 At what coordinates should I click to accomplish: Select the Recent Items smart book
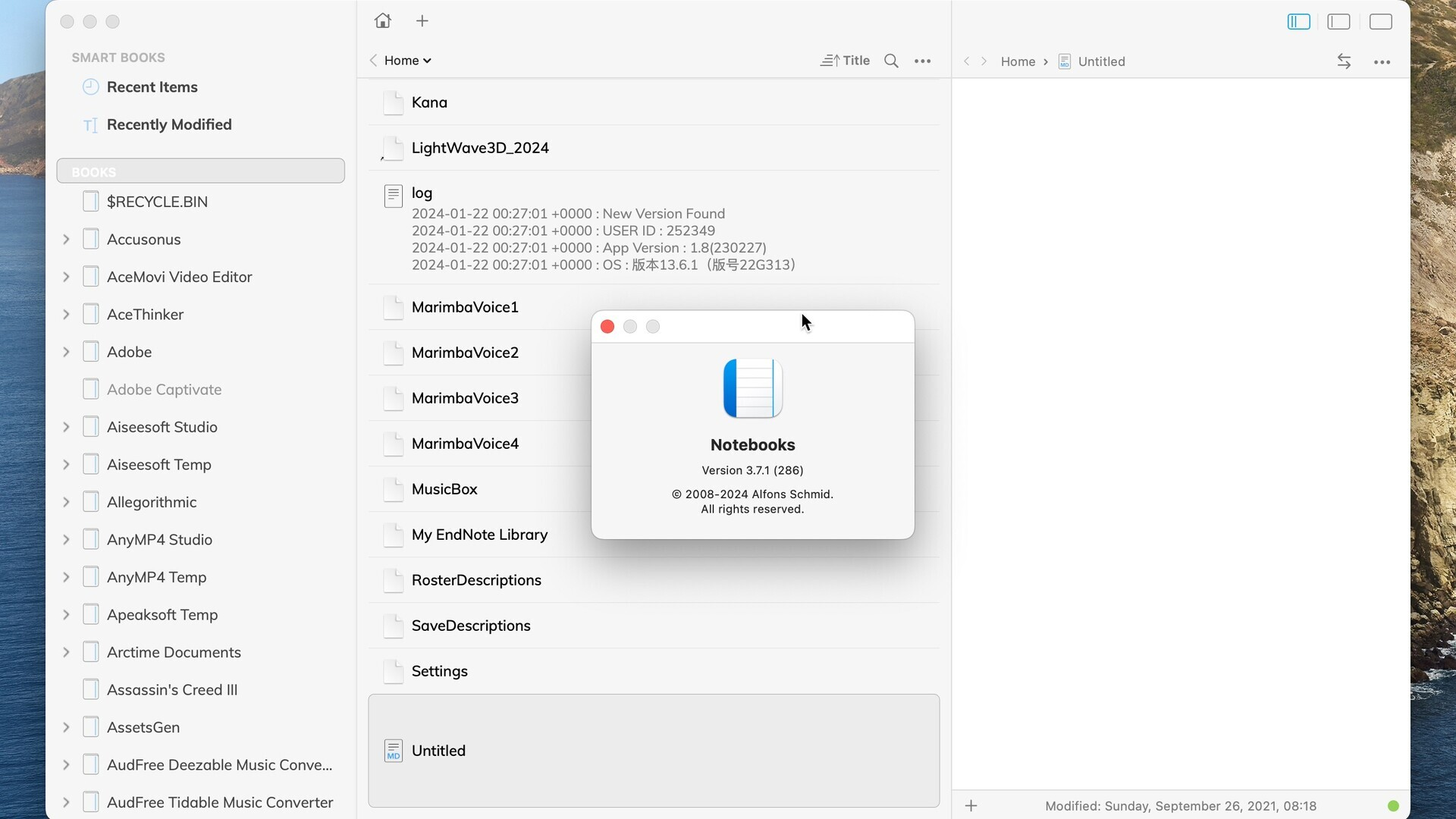152,86
